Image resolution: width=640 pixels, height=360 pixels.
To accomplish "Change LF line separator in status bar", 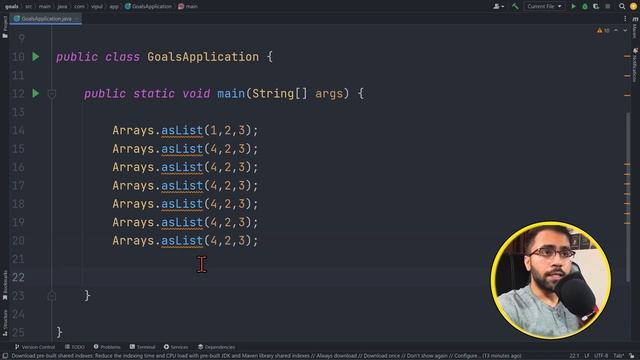I will pyautogui.click(x=587, y=356).
